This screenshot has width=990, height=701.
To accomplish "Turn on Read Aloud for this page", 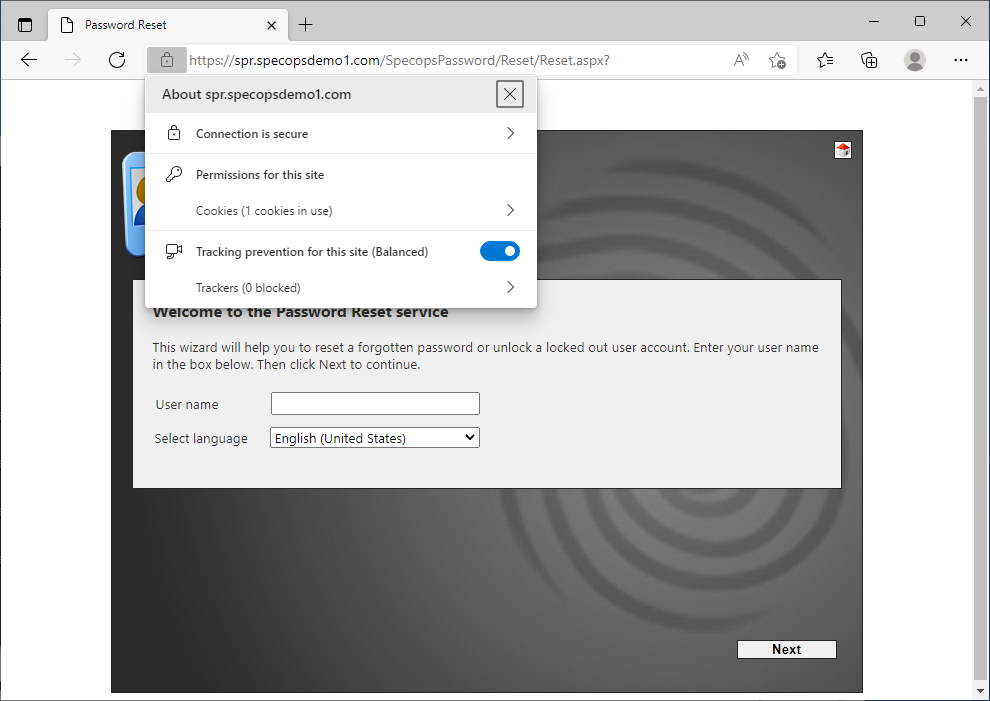I will point(741,60).
